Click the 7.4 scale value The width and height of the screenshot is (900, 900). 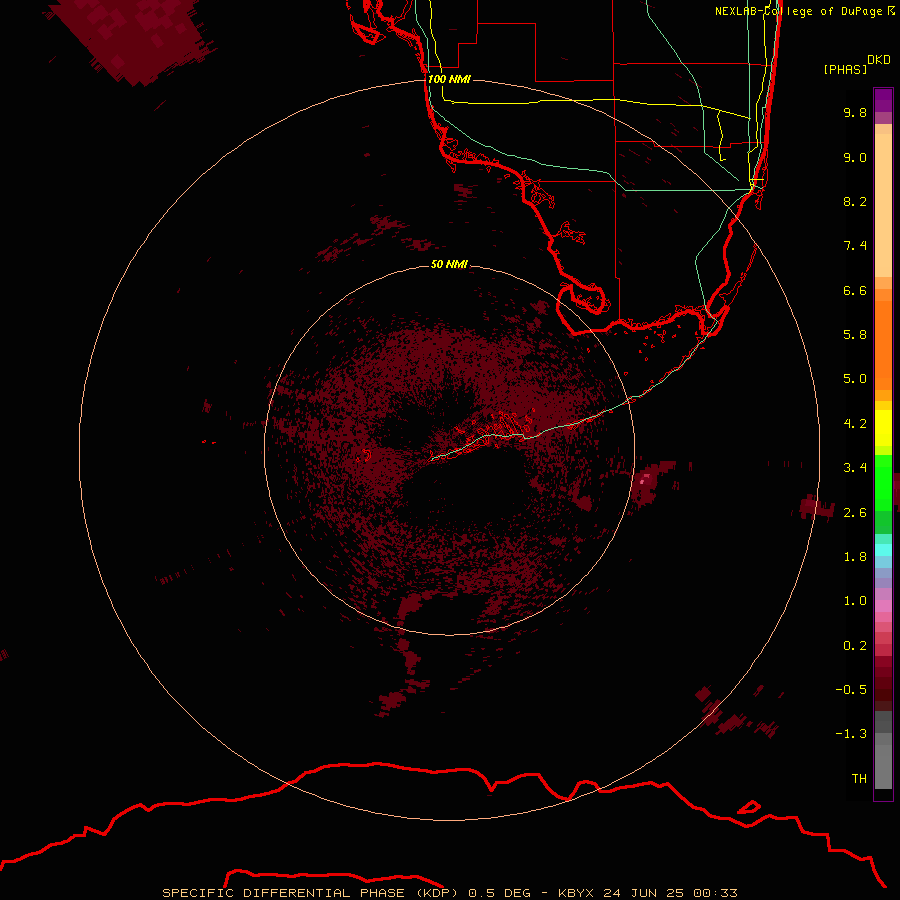point(855,246)
